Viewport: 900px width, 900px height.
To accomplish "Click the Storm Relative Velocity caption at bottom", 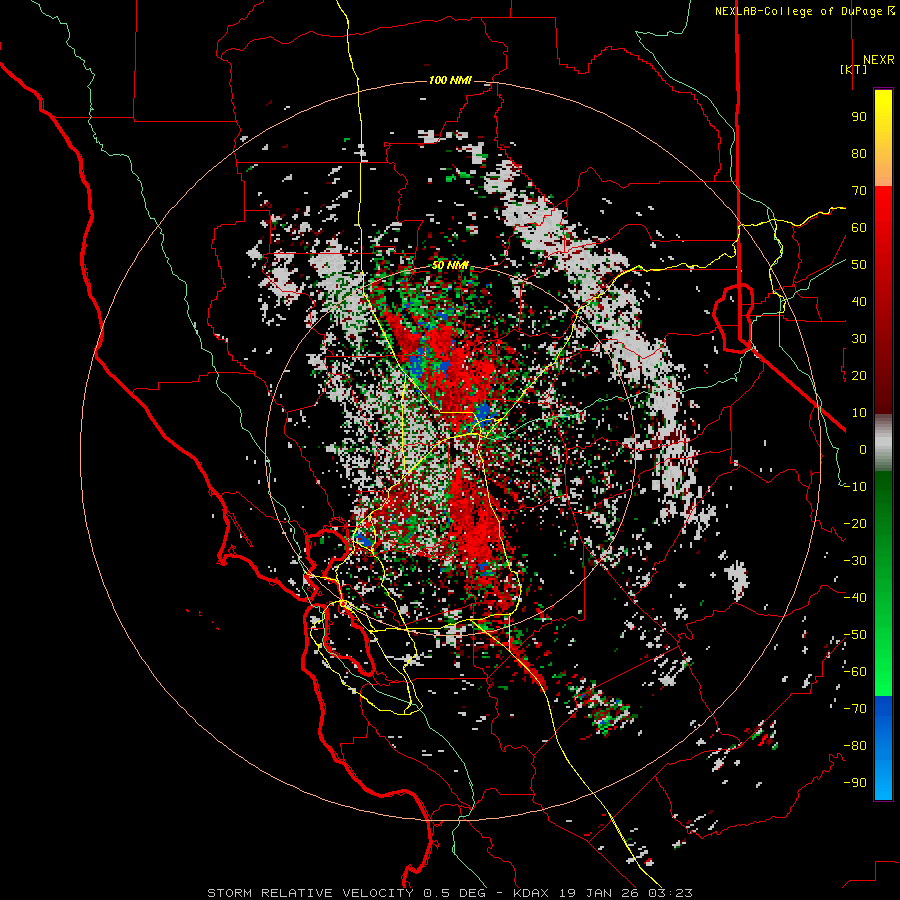I will pos(449,893).
